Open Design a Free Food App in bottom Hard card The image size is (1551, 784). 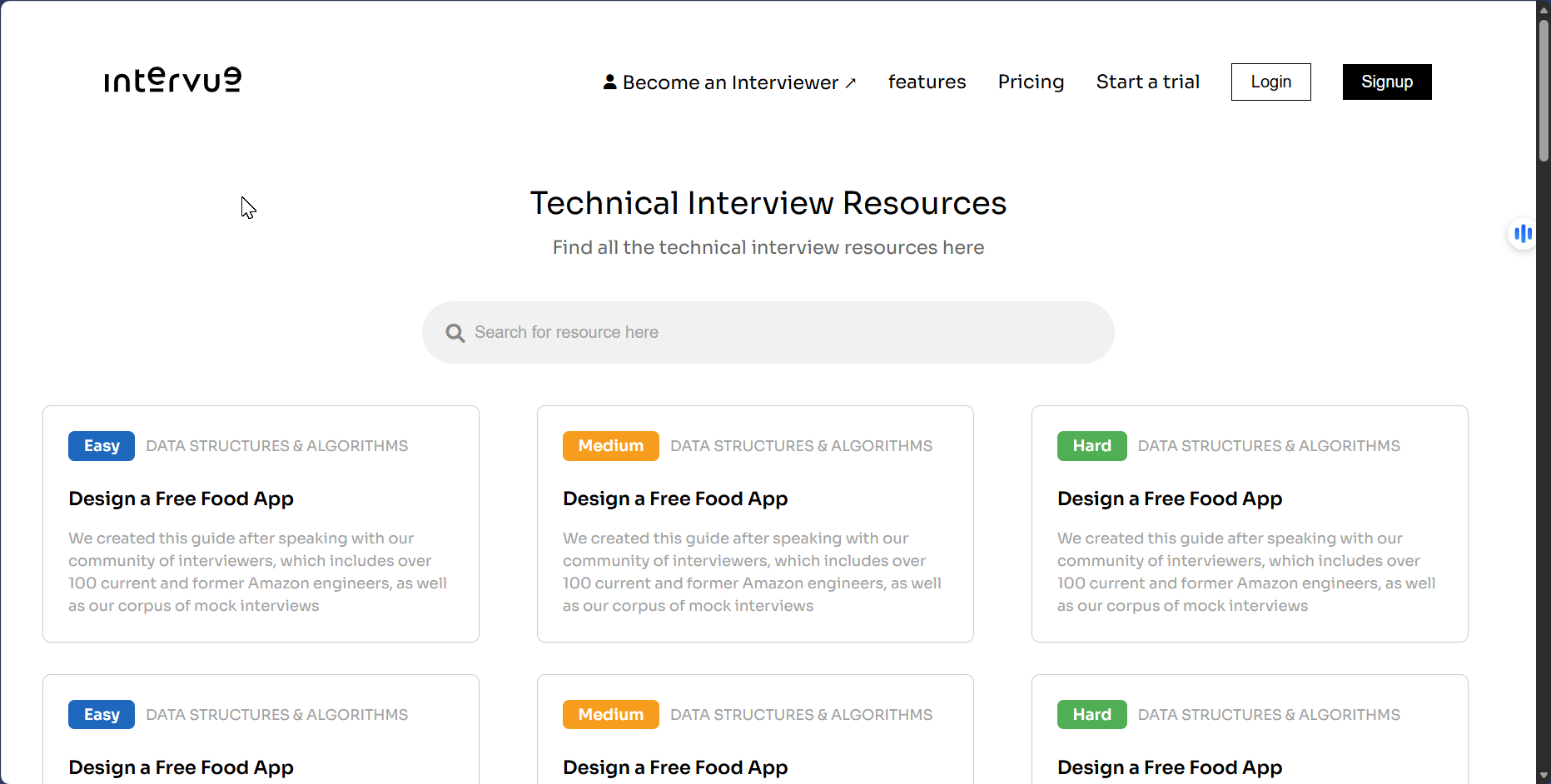tap(1171, 767)
